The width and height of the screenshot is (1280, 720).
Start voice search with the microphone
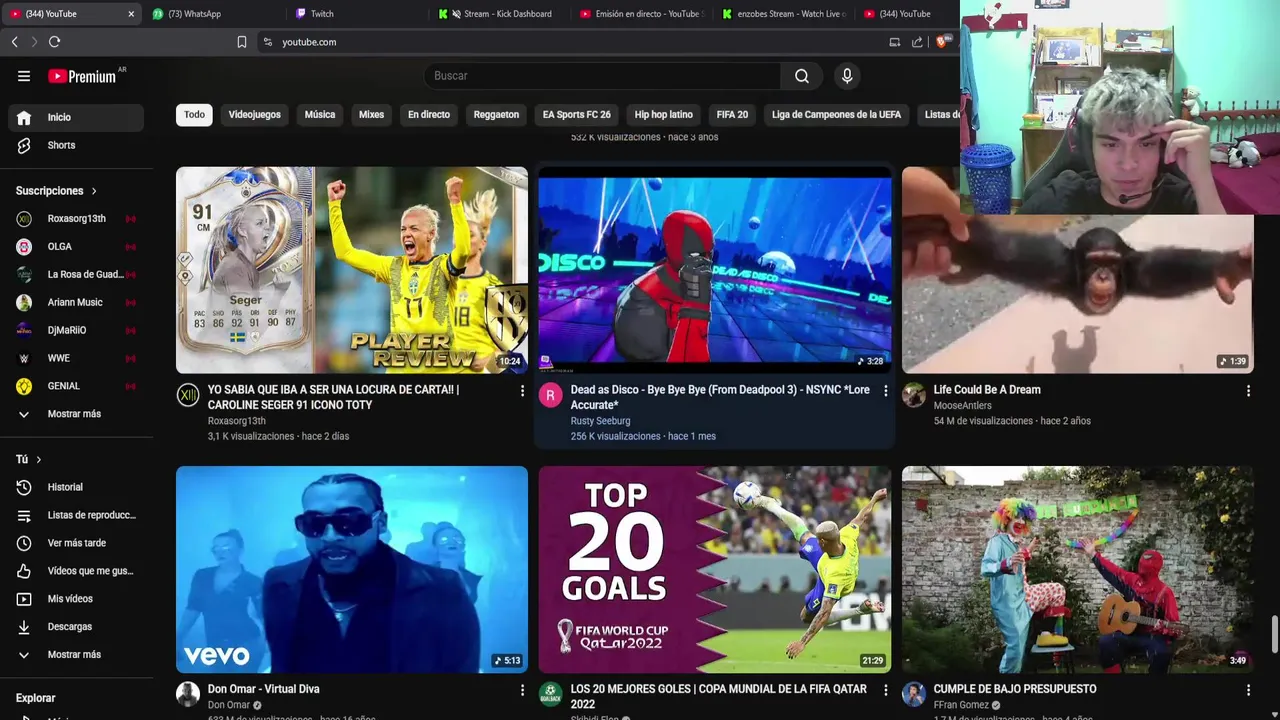(x=847, y=76)
